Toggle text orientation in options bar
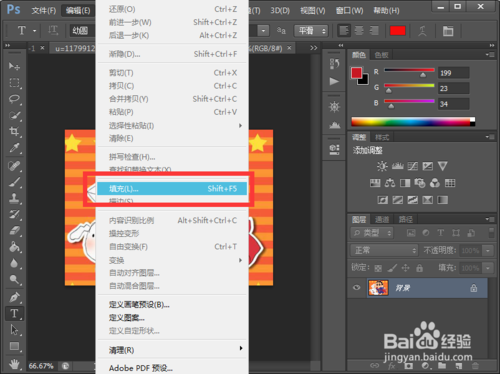500x374 pixels. tap(53, 31)
